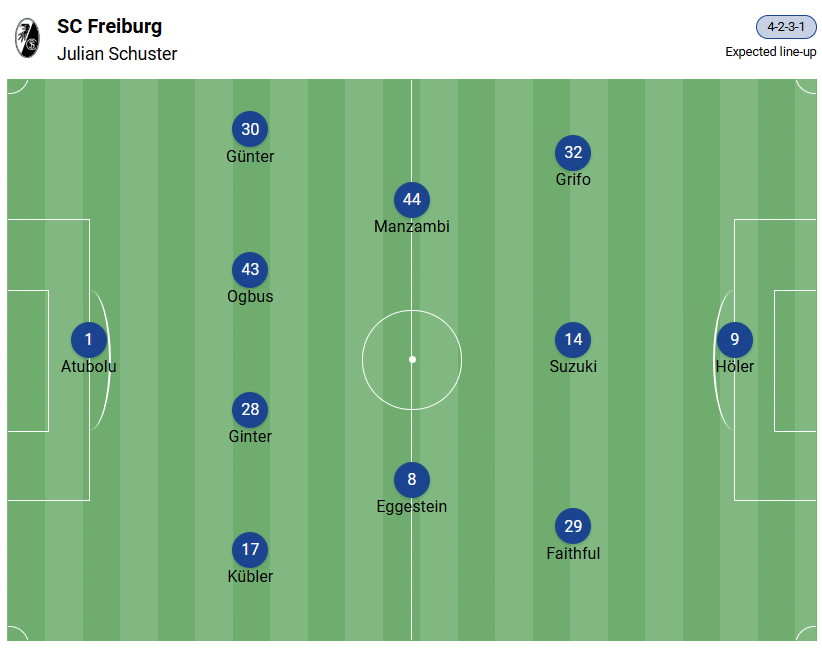The image size is (822, 648).
Task: Click the Expected line-up label
Action: (770, 52)
